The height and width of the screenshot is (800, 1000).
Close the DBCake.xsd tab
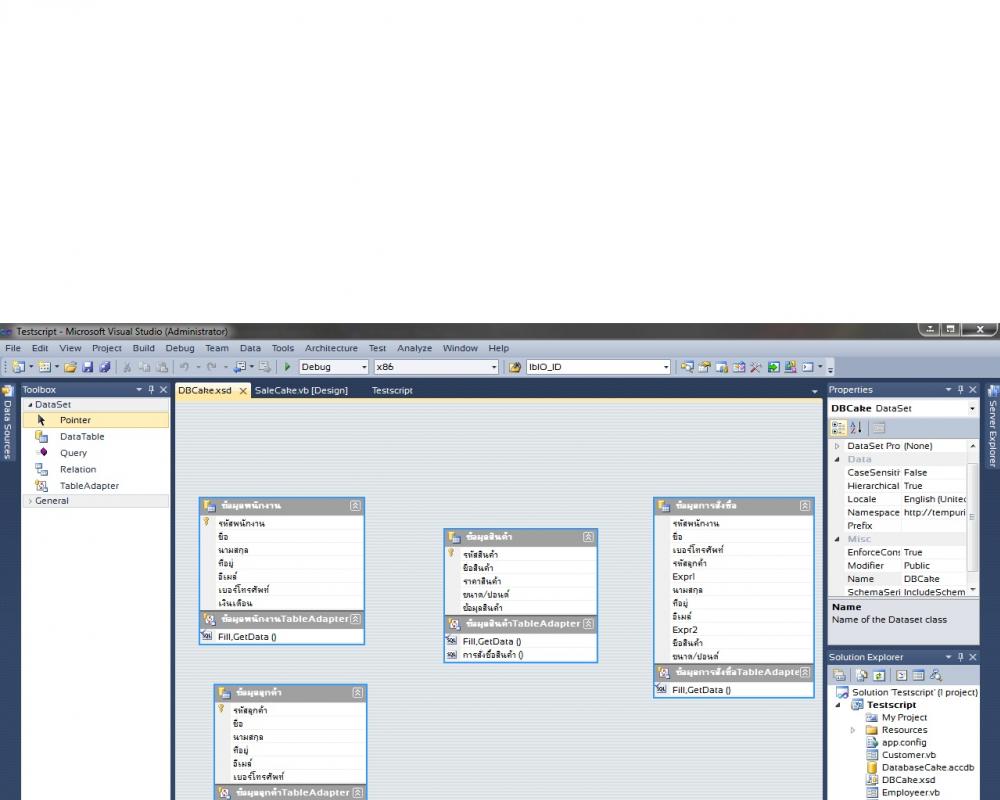(243, 391)
